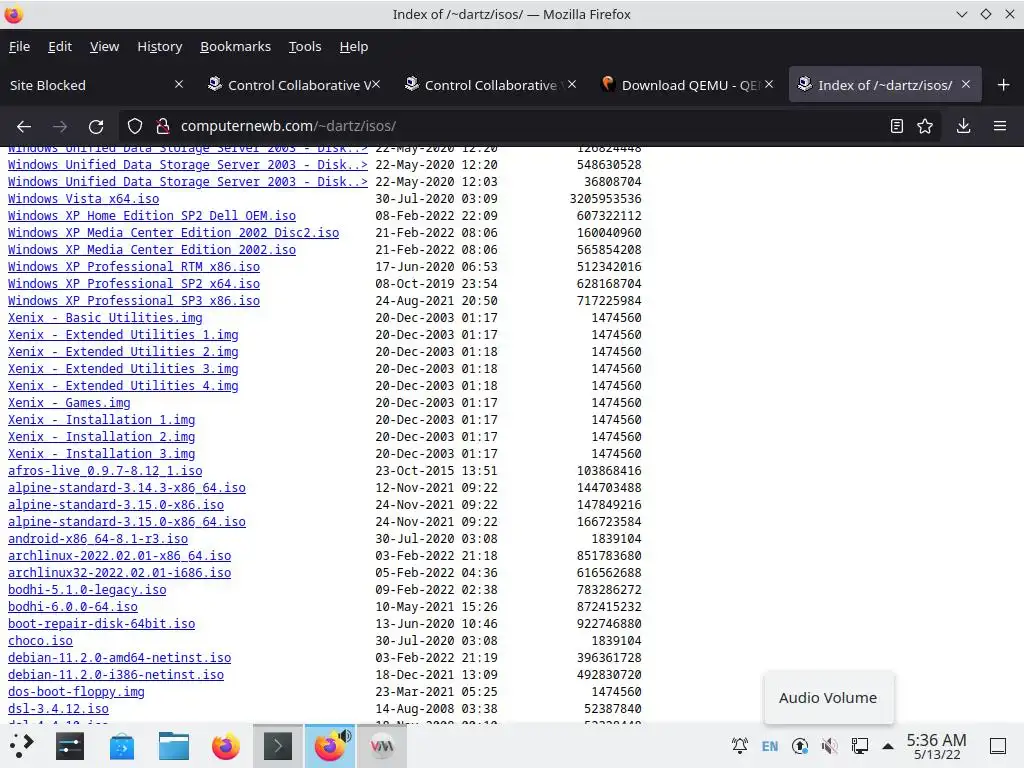Open the updates tray icon
The width and height of the screenshot is (1024, 768).
(799, 746)
